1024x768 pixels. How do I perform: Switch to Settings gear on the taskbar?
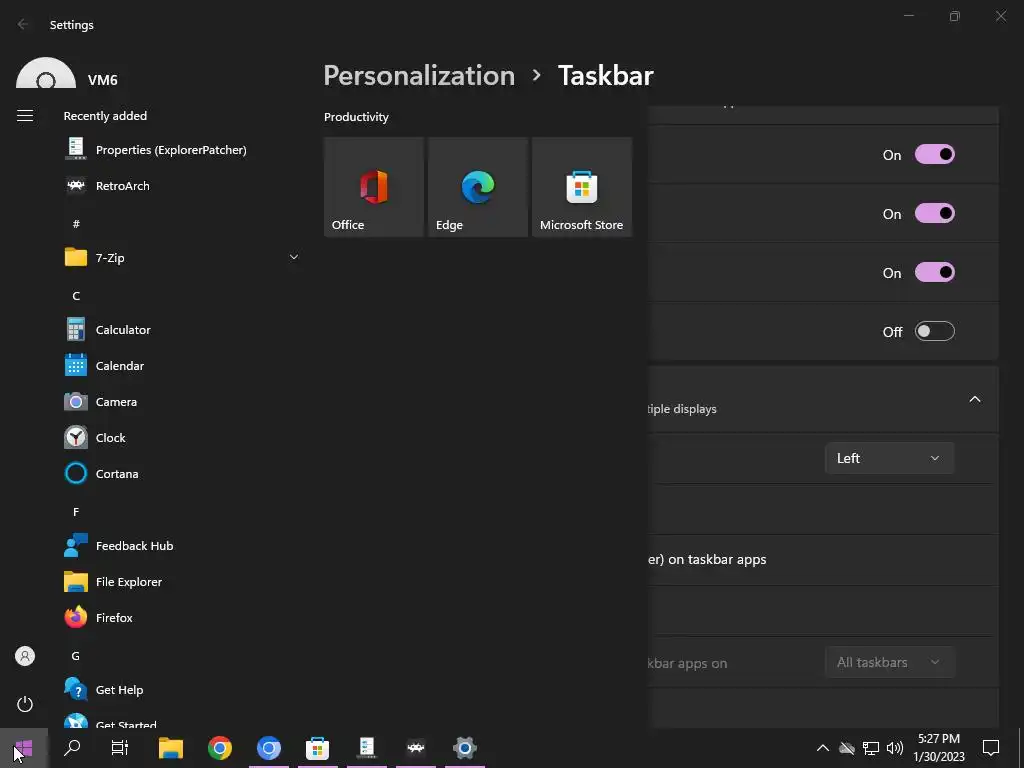464,748
